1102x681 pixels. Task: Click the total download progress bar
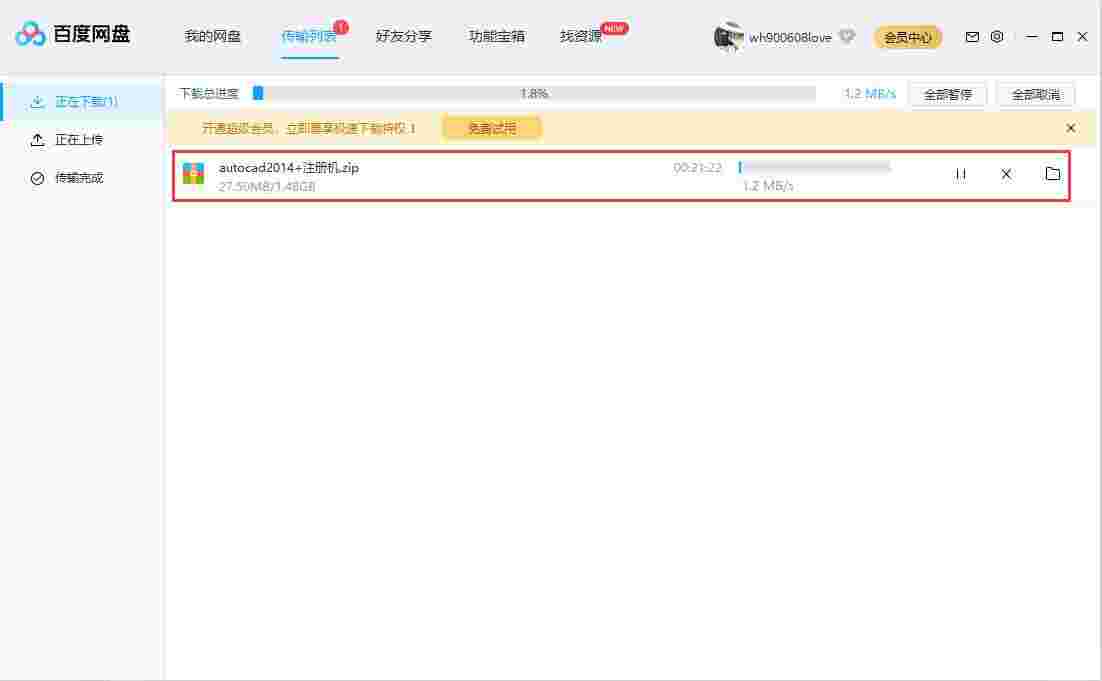click(534, 93)
